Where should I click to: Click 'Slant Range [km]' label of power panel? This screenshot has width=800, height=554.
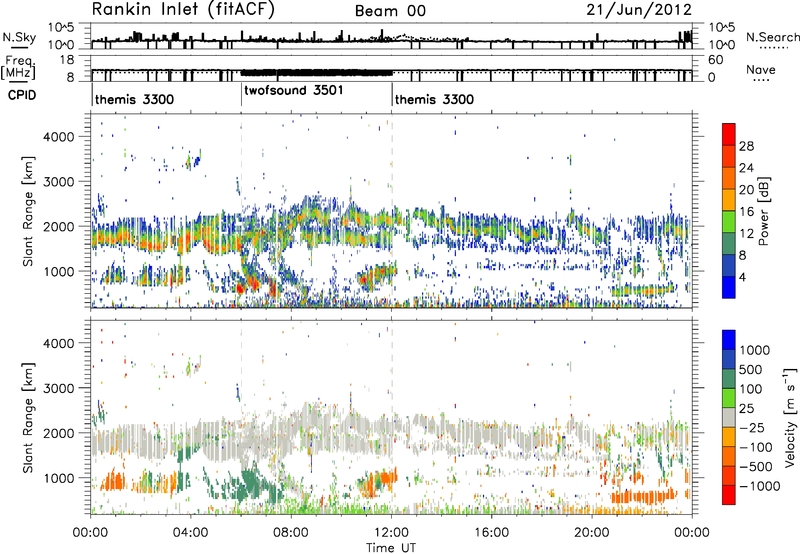pyautogui.click(x=28, y=211)
